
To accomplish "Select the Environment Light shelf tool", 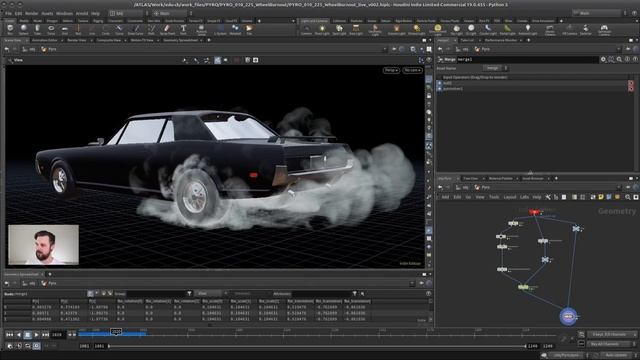I will pos(438,29).
